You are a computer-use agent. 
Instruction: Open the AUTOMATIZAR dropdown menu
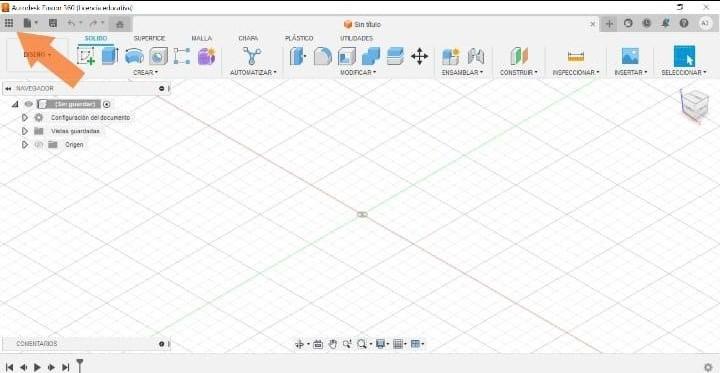coord(253,73)
